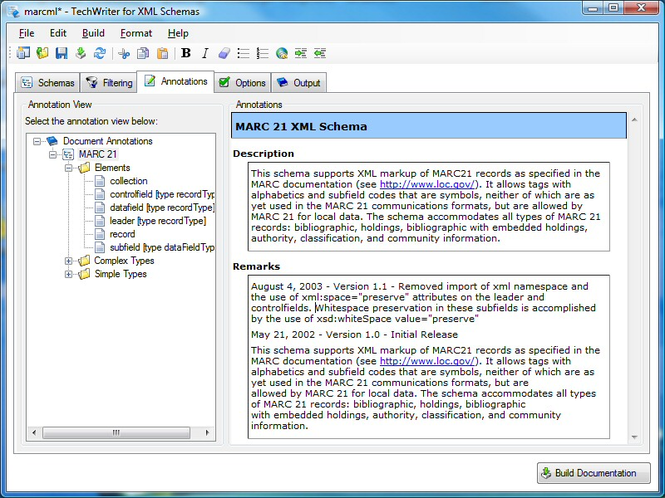Collapse the MARC 21 tree node
Screen dimensions: 665x498
pos(53,154)
